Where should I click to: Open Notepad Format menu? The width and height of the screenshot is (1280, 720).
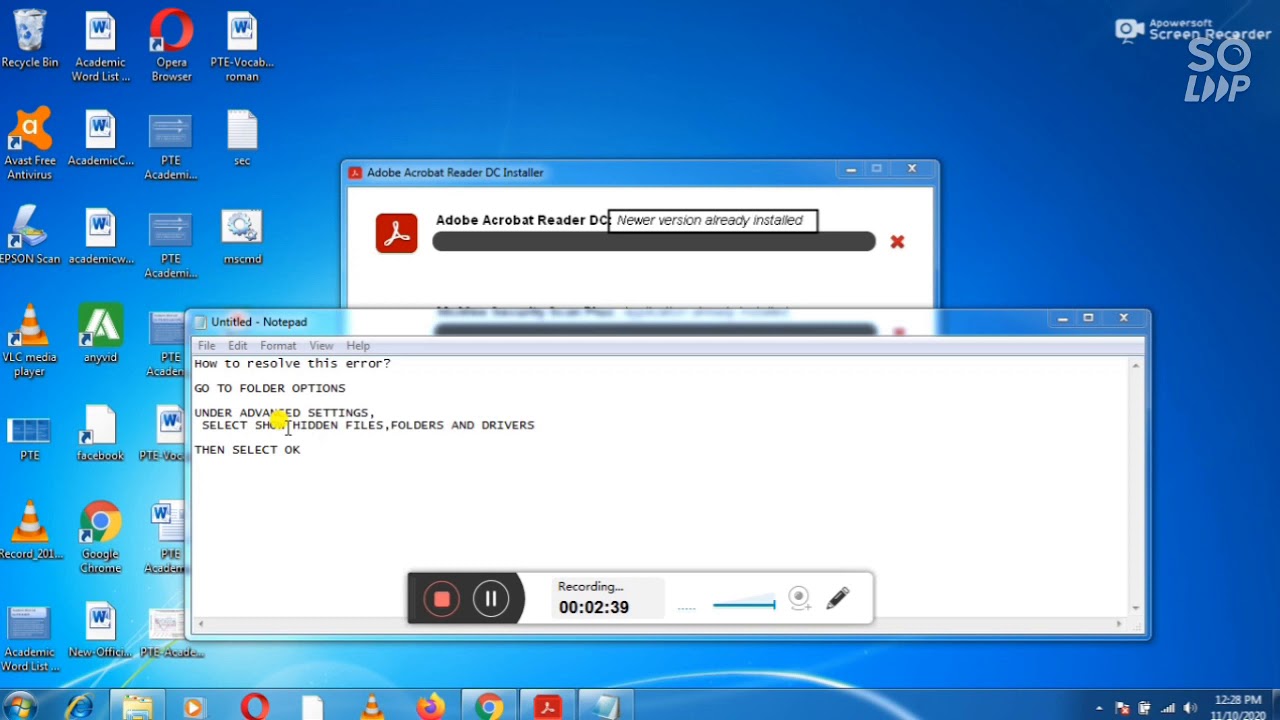(x=278, y=346)
